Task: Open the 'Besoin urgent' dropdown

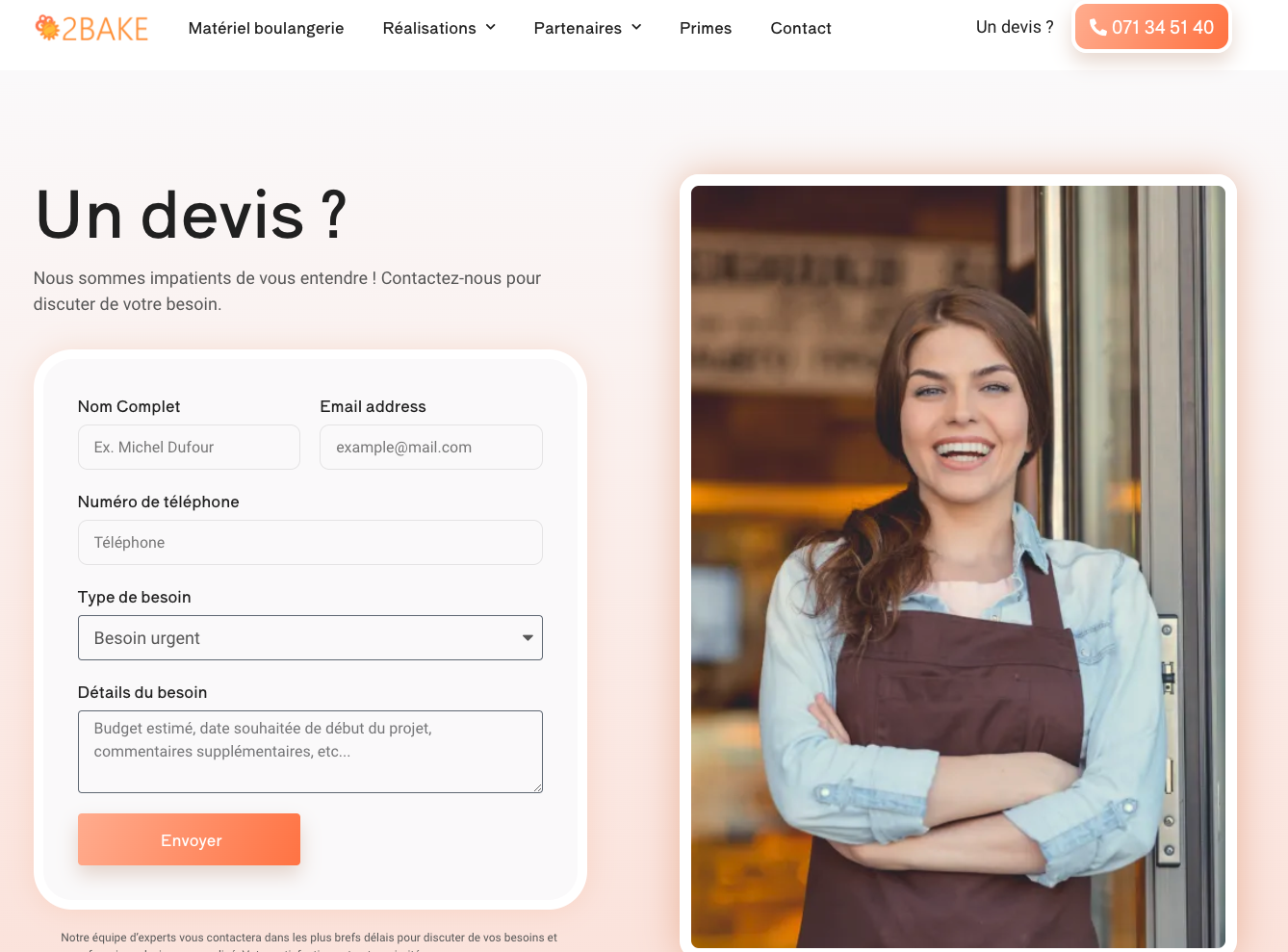Action: 310,637
